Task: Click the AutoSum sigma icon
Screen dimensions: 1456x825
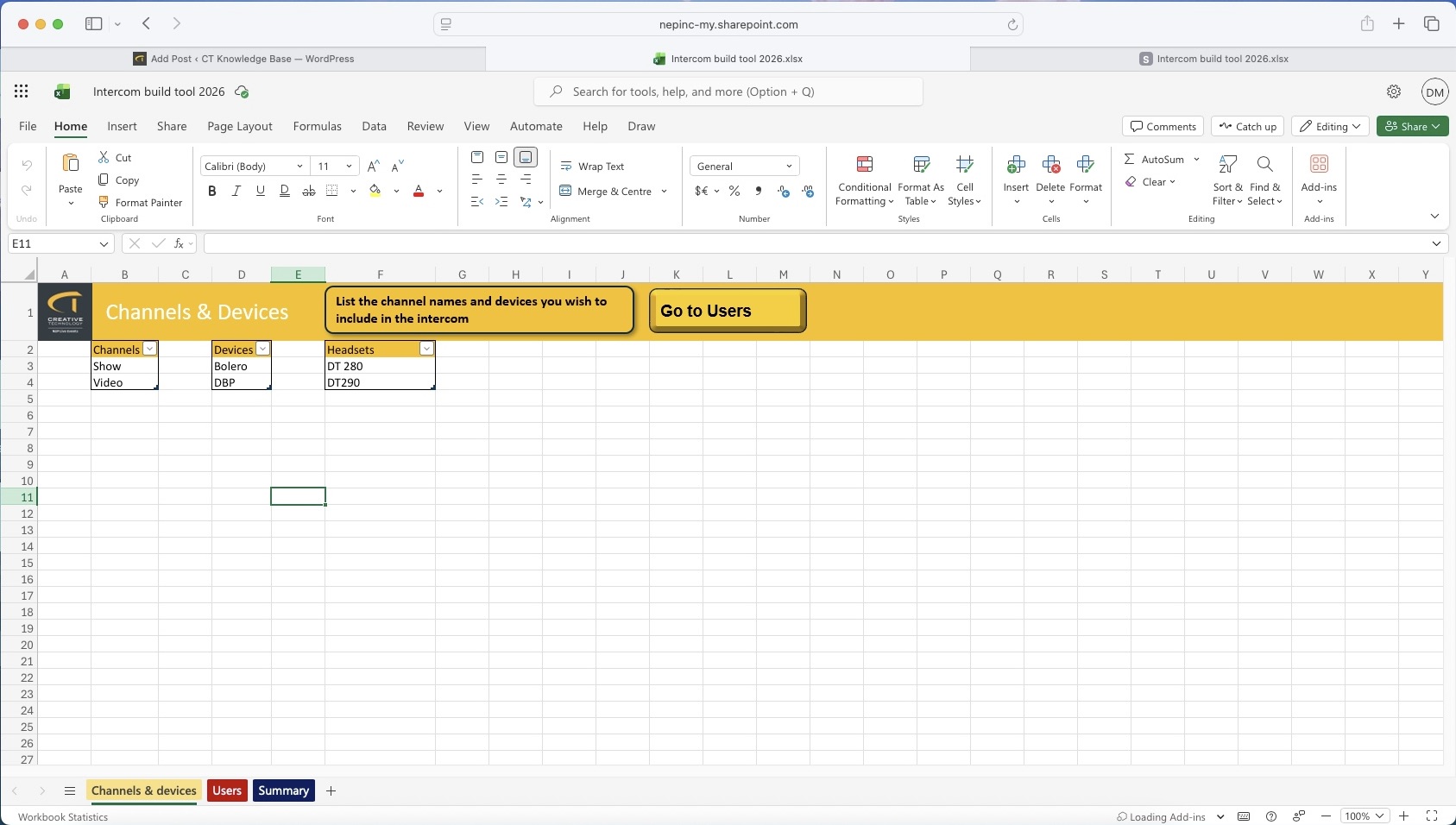Action: coord(1129,160)
